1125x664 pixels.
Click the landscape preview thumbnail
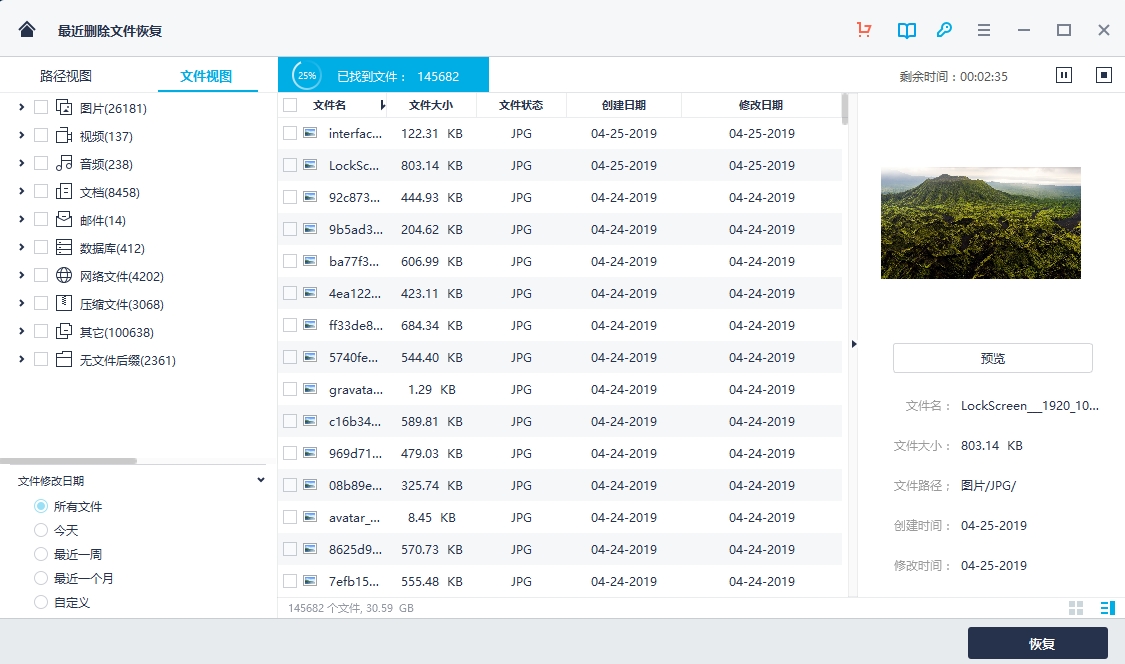point(980,223)
